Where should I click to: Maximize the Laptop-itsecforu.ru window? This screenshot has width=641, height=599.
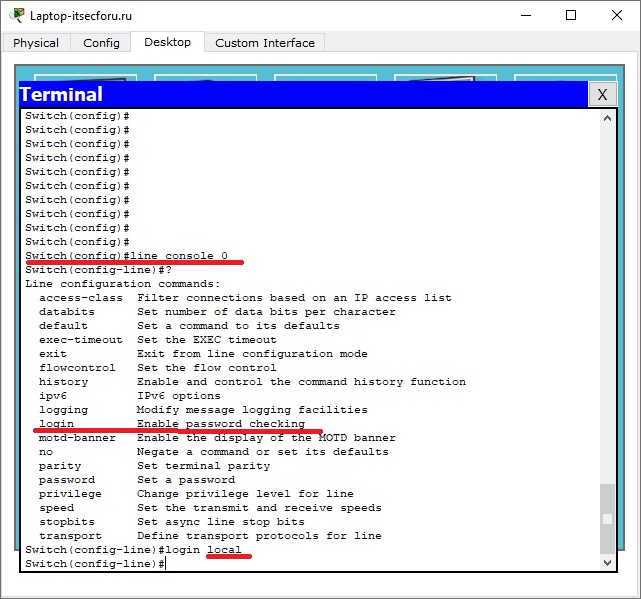point(571,16)
